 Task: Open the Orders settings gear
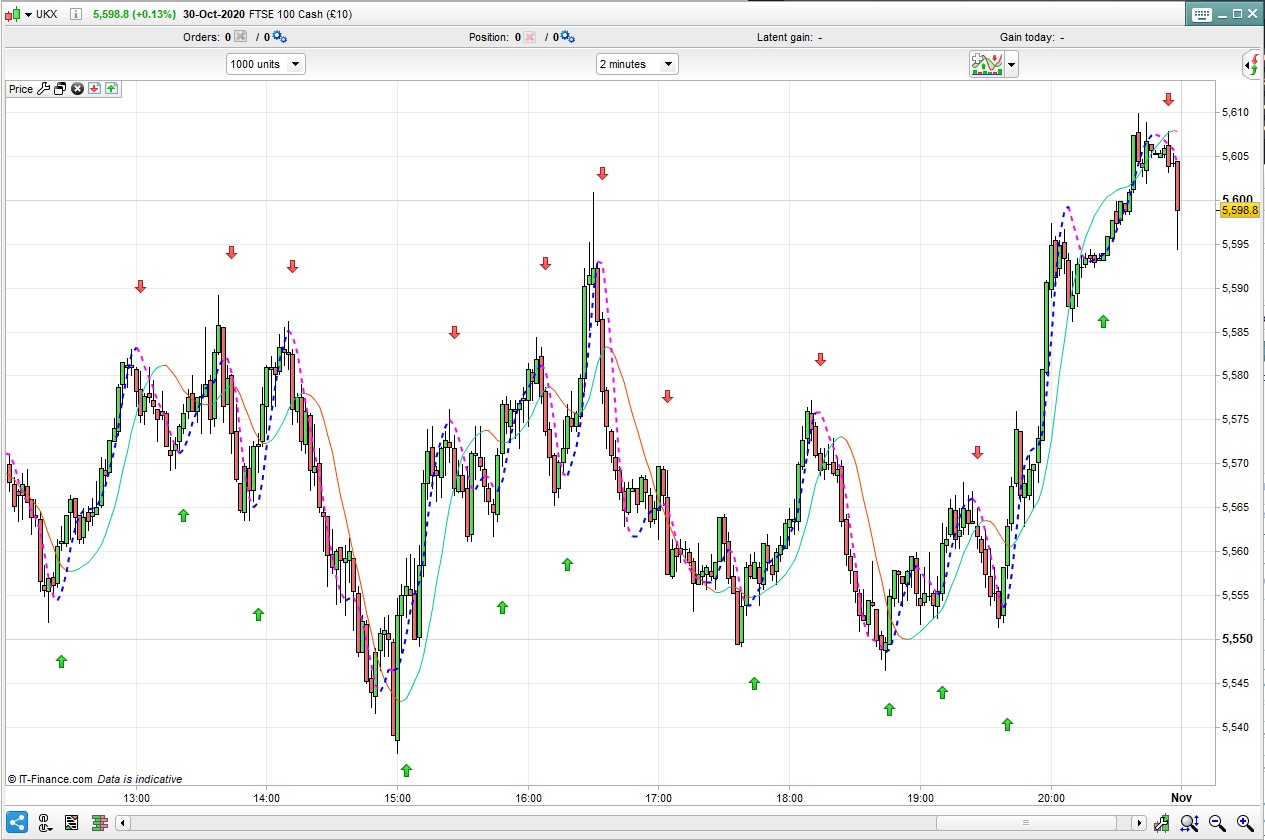click(x=279, y=37)
